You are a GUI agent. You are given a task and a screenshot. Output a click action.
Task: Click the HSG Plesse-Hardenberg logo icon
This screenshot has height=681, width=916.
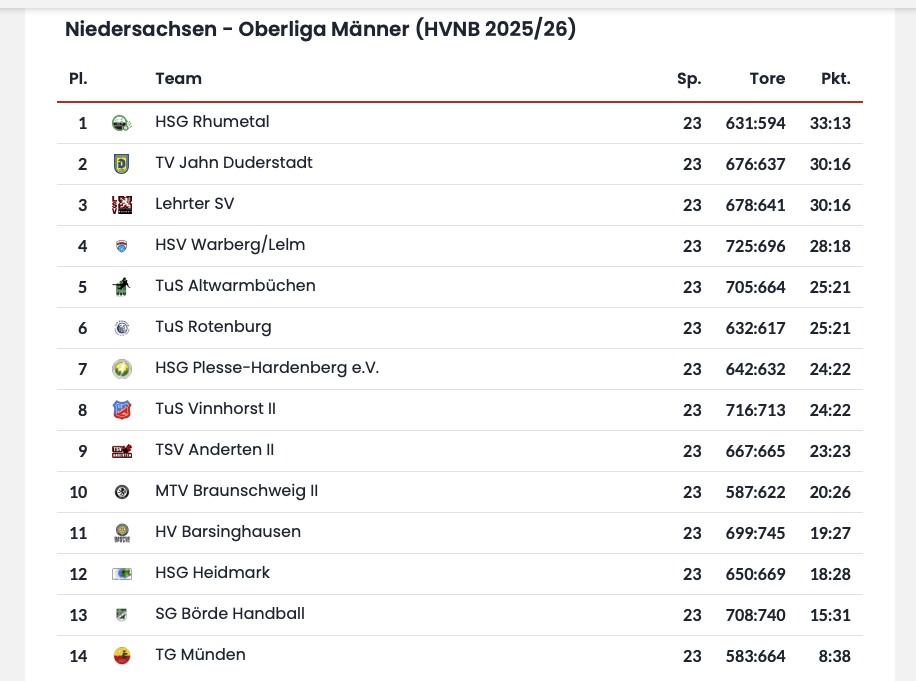(121, 369)
